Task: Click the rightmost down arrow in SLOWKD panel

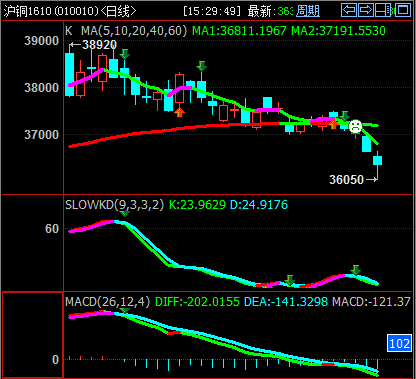Action: point(356,270)
